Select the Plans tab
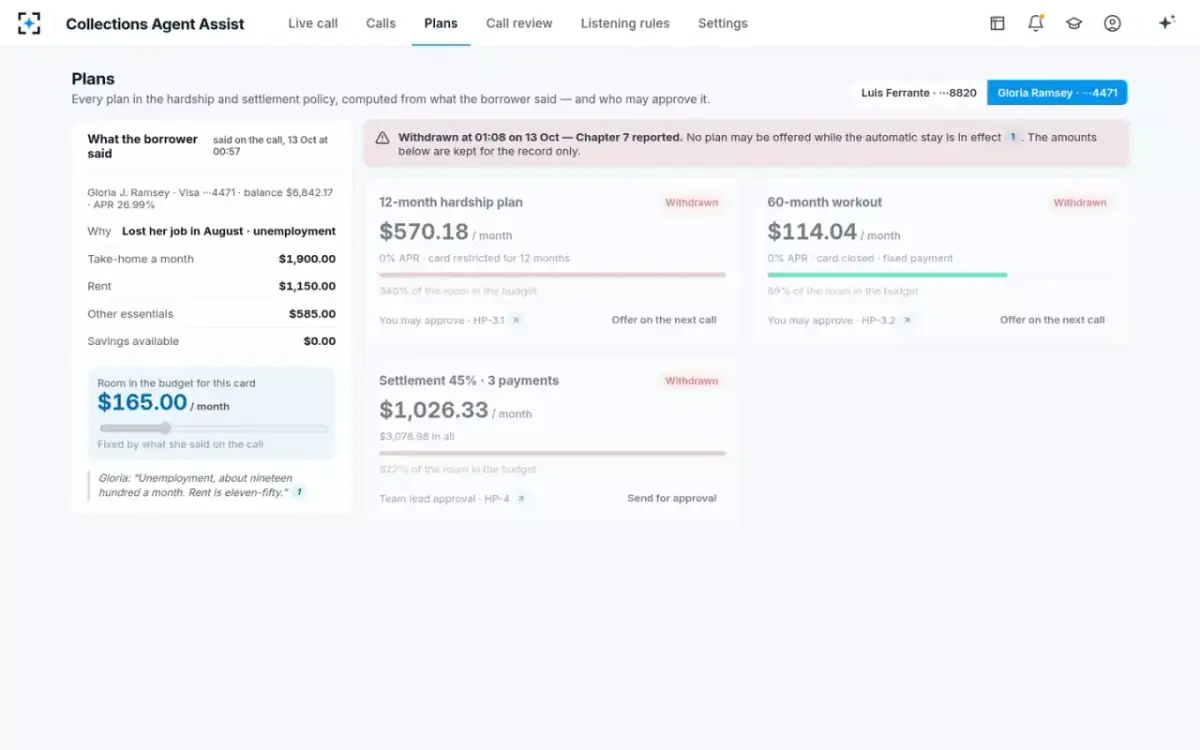1200x750 pixels. pos(441,23)
